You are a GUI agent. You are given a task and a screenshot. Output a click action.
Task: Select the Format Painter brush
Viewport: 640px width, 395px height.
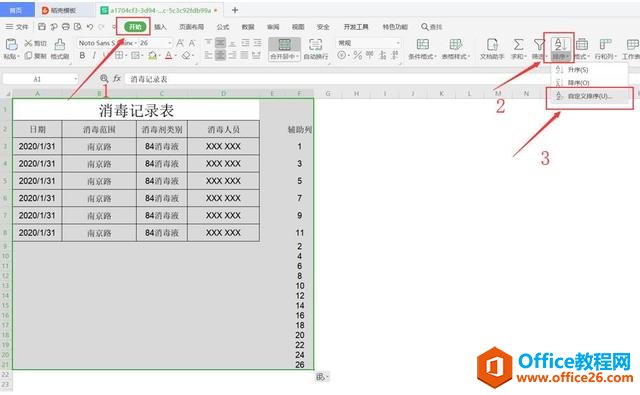(x=60, y=44)
